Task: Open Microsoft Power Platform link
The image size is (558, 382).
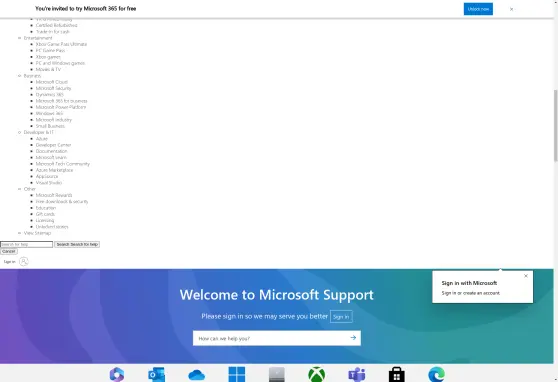Action: [61, 107]
